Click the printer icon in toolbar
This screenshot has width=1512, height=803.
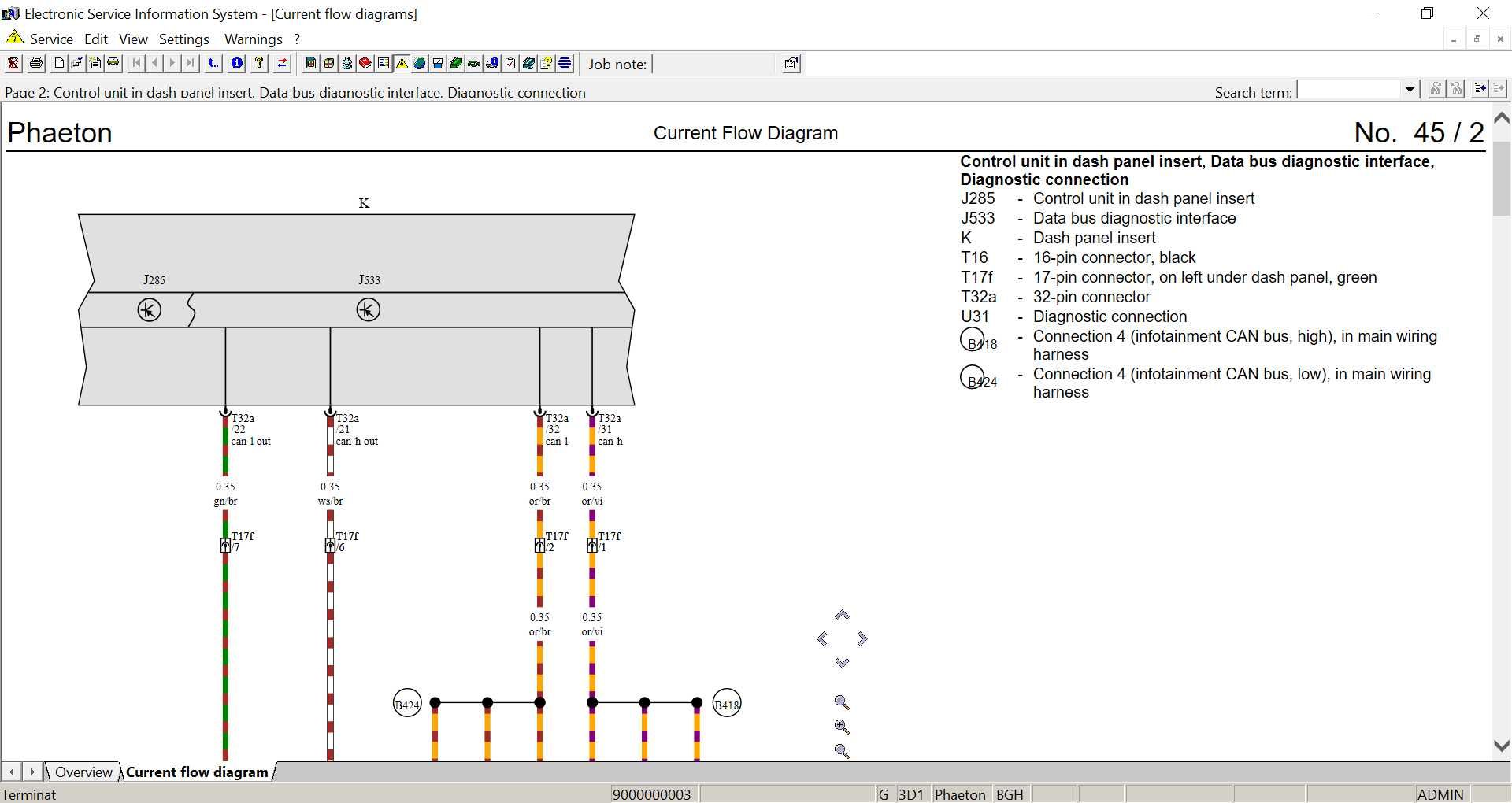tap(36, 63)
